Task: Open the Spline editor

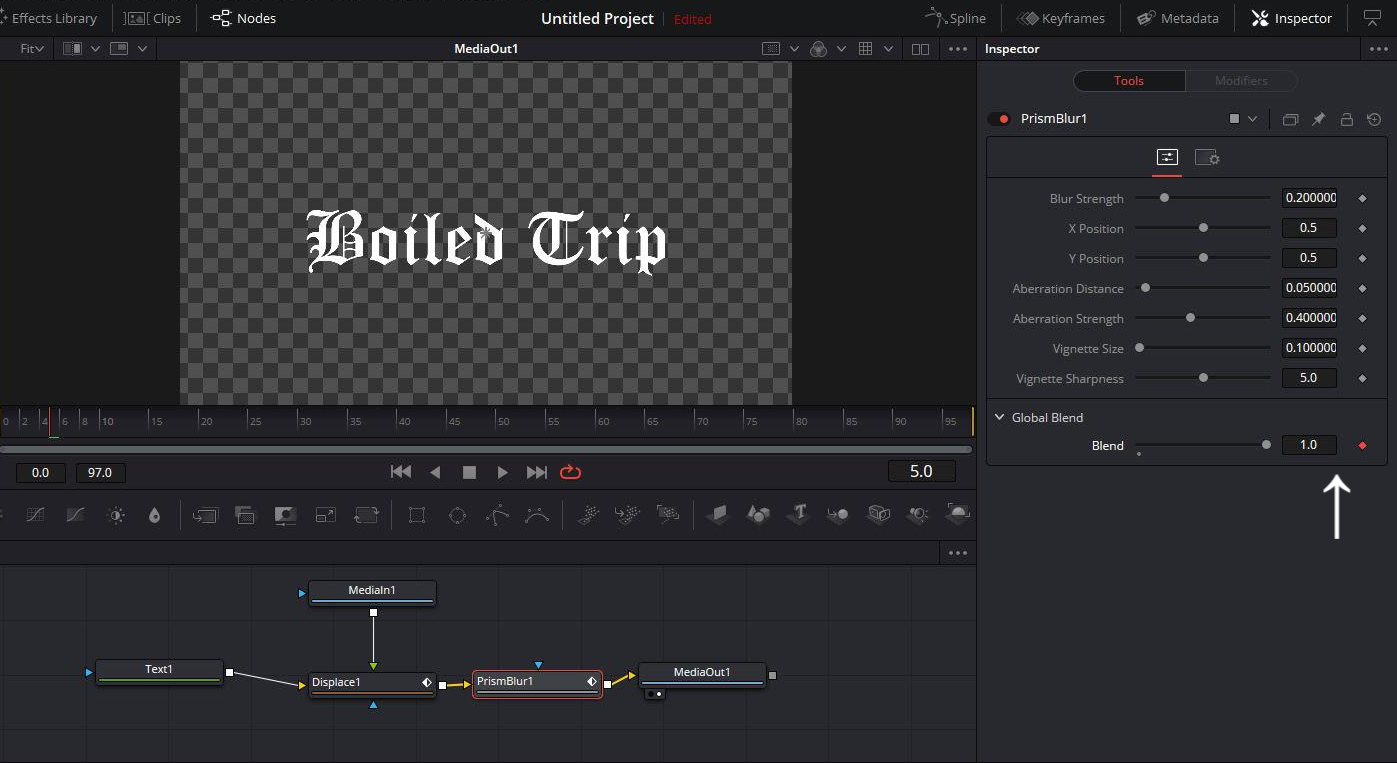Action: pos(955,18)
